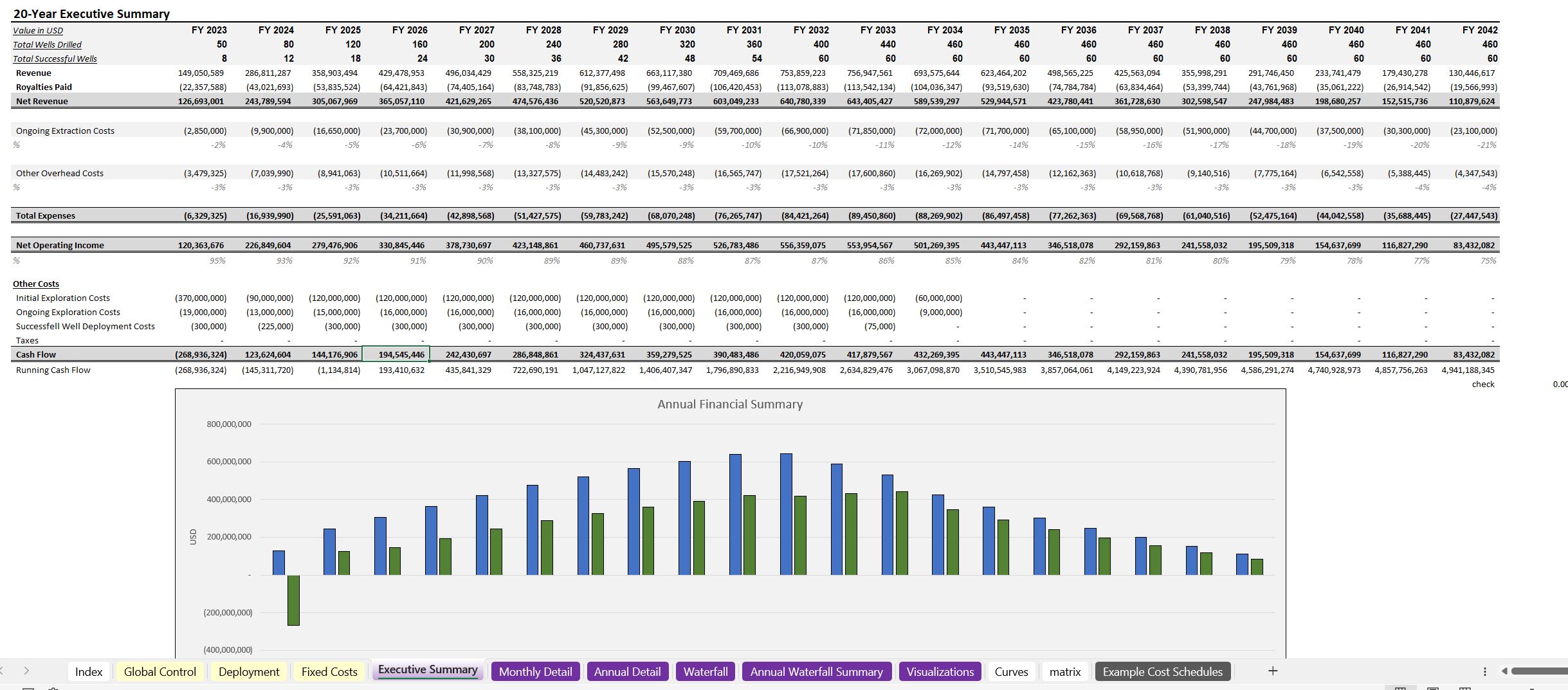Open the Fixed Costs sheet
Screen dimensions: 1568x690
coord(329,671)
